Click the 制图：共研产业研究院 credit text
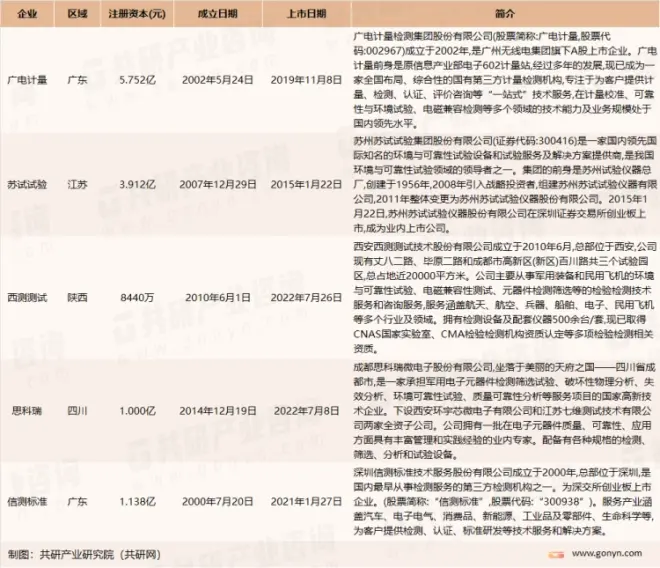The width and height of the screenshot is (660, 568). click(x=84, y=555)
